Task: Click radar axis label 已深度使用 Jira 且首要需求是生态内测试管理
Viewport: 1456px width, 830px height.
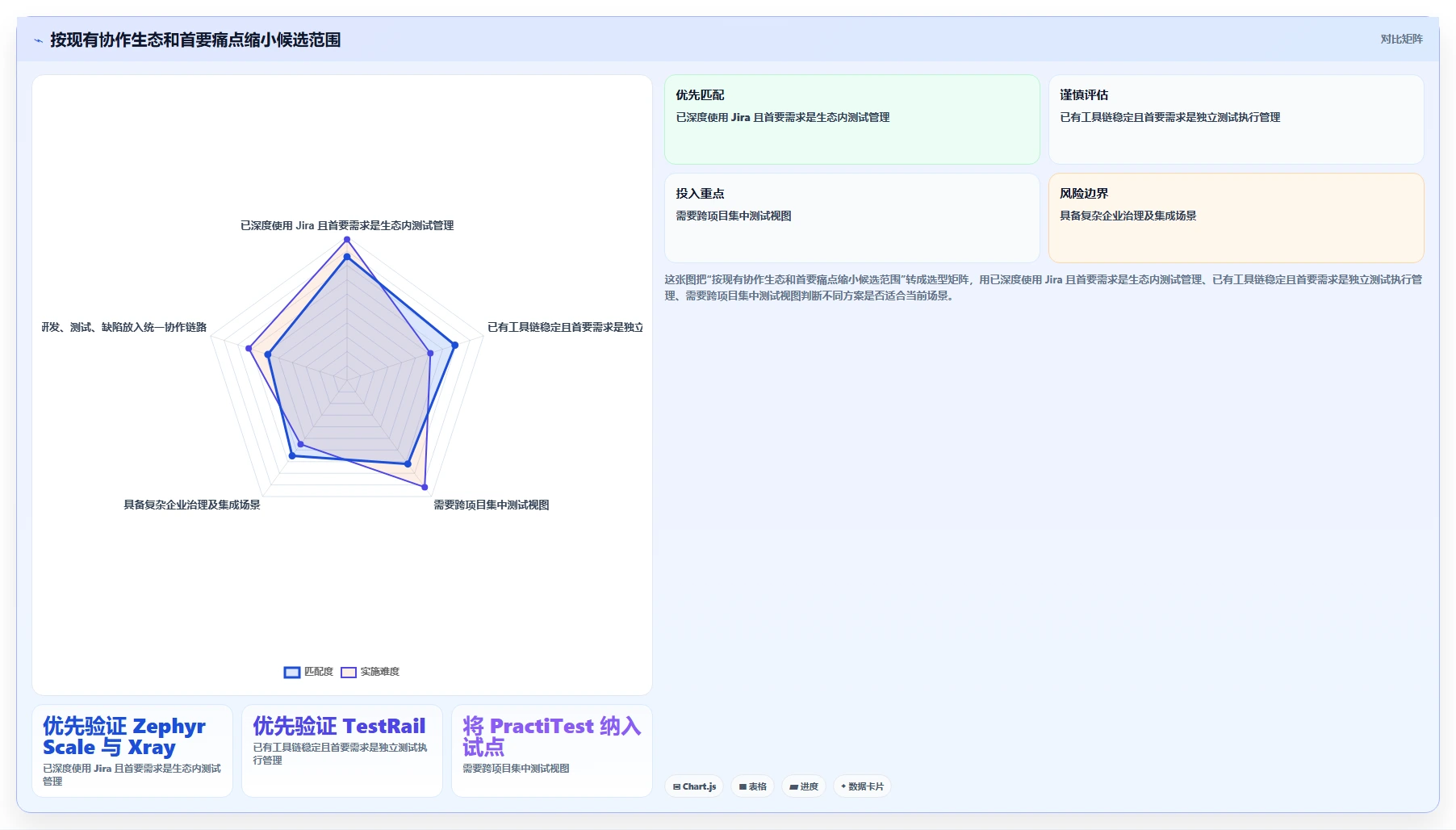Action: [x=347, y=225]
